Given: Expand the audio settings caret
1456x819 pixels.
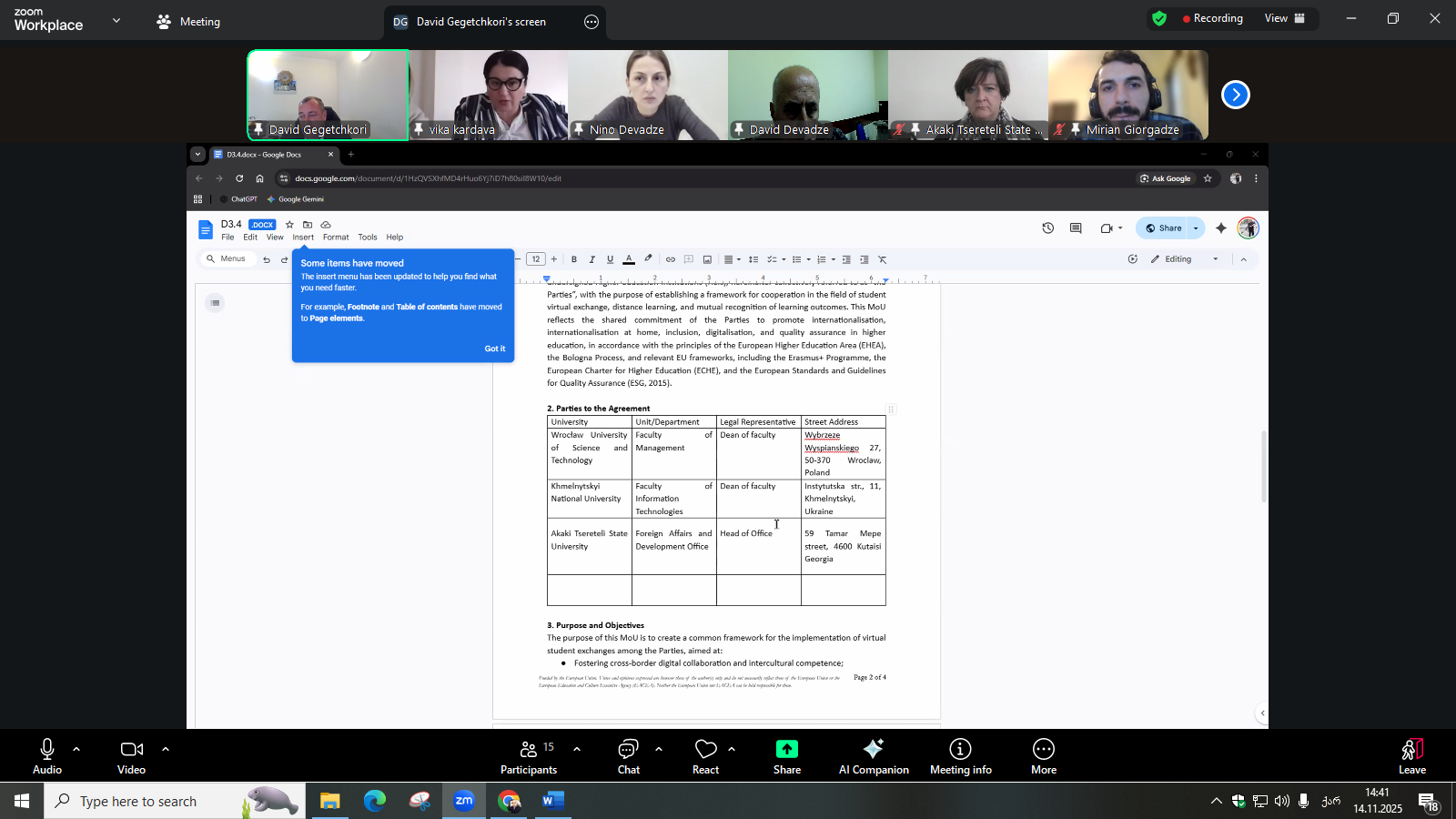Looking at the screenshot, I should click(76, 749).
